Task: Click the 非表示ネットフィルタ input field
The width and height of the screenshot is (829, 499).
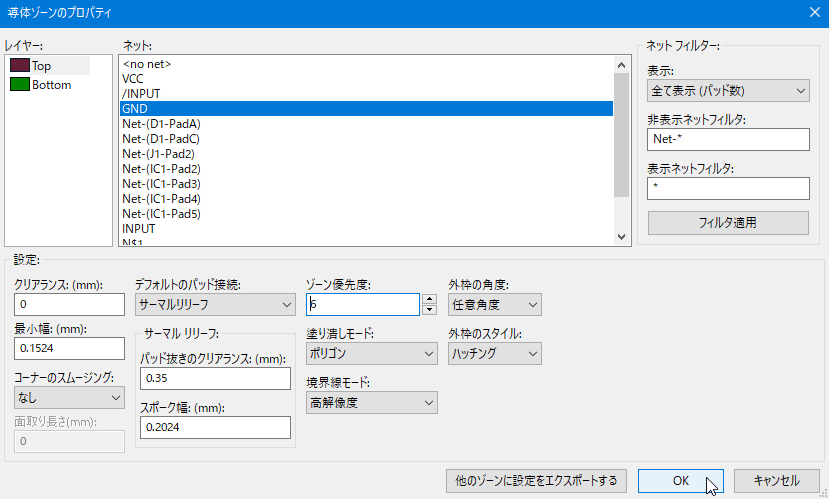Action: (x=728, y=140)
